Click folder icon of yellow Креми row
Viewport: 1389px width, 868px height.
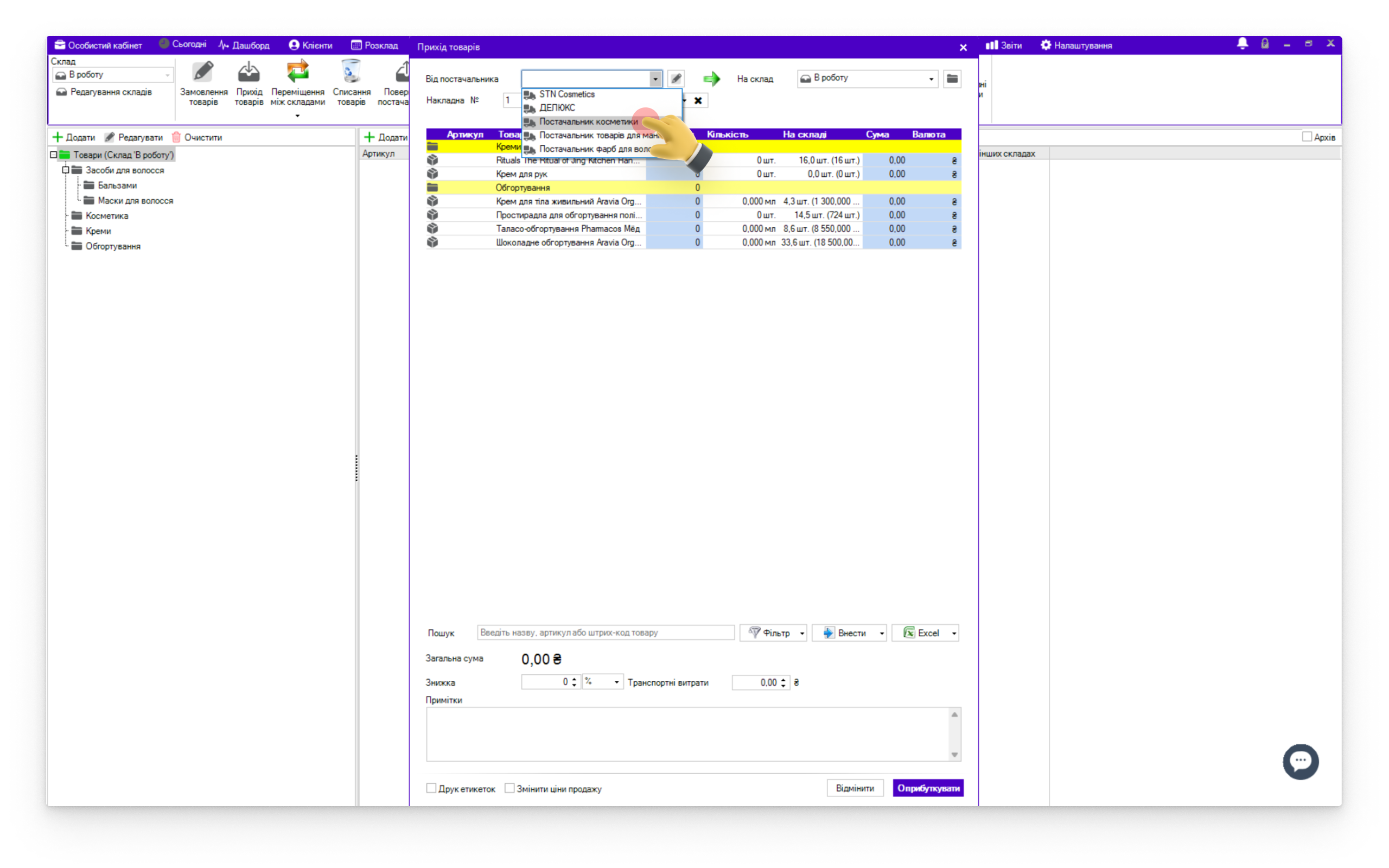coord(432,147)
